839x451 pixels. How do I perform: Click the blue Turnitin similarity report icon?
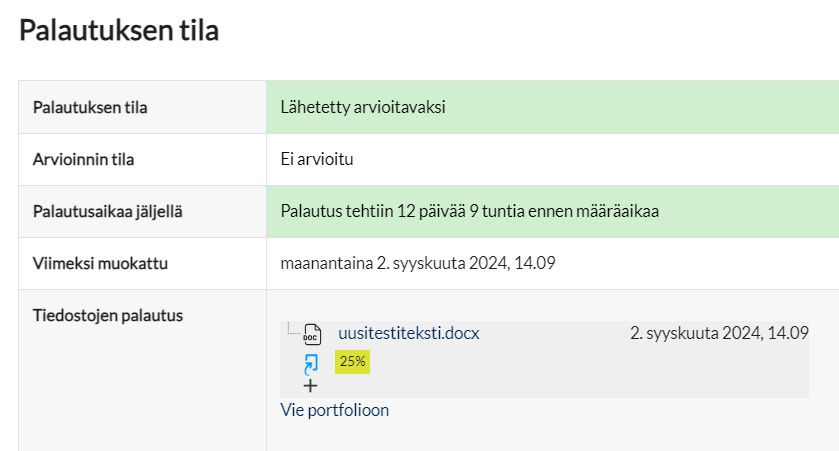(311, 363)
